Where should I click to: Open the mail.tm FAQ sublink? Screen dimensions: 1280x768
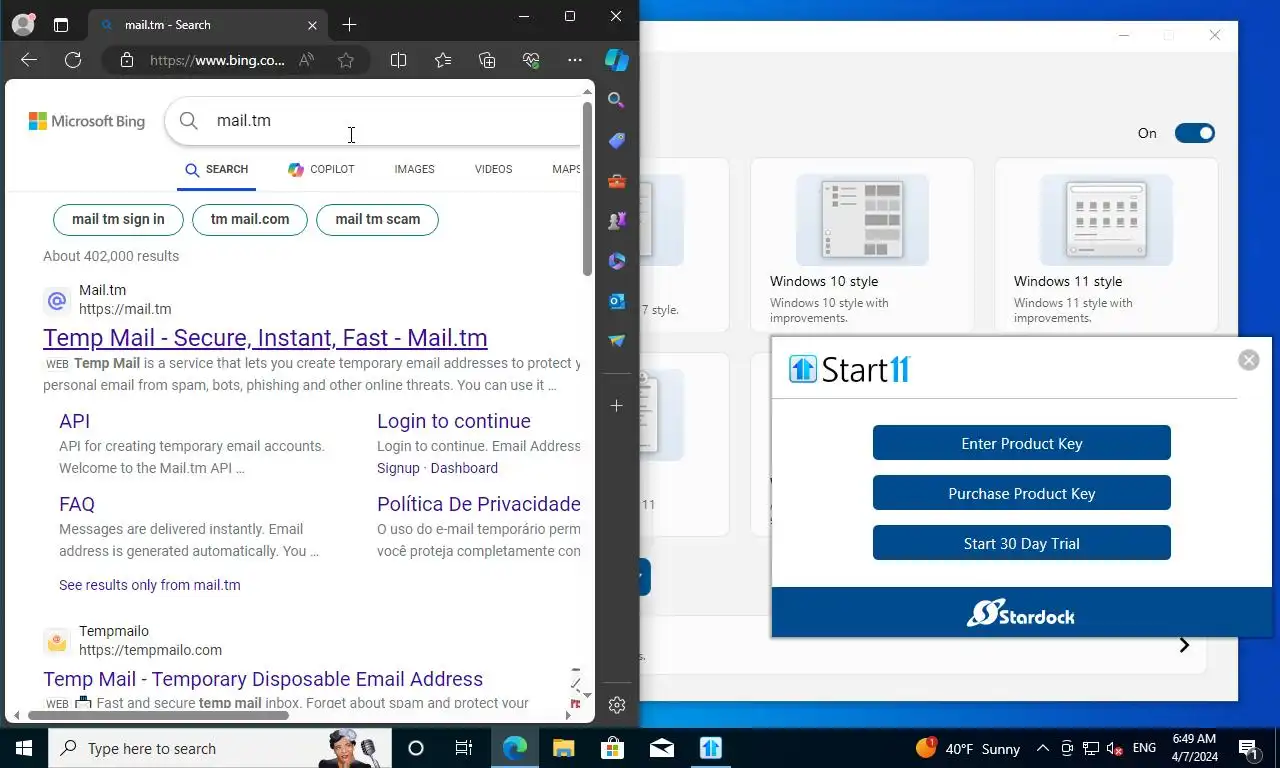77,504
